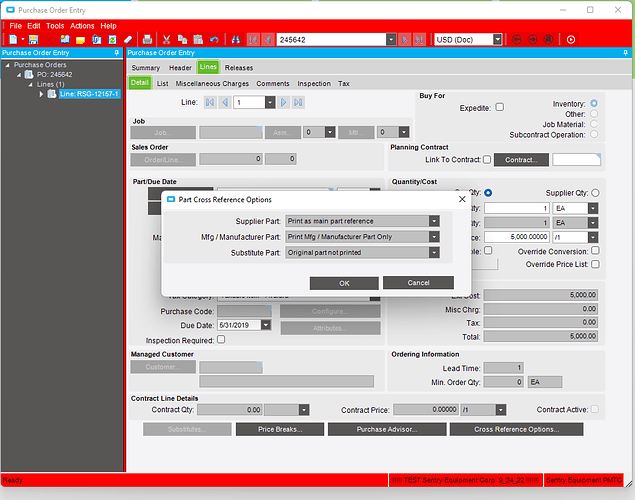Go to previous line in Line navigator
The width and height of the screenshot is (635, 500).
225,102
